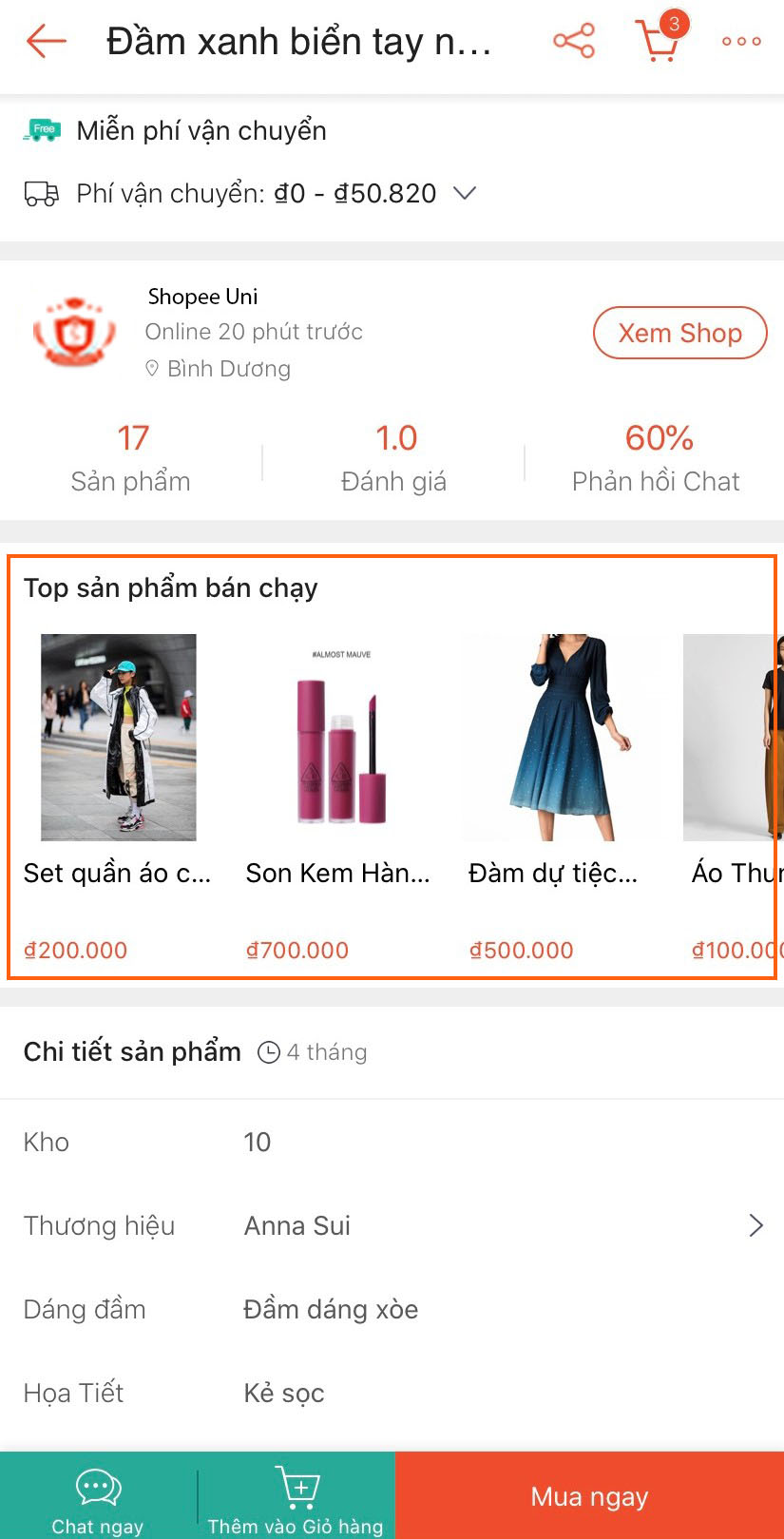Tap the Chat ngay speech bubble icon
The image size is (784, 1539).
coord(98,1487)
